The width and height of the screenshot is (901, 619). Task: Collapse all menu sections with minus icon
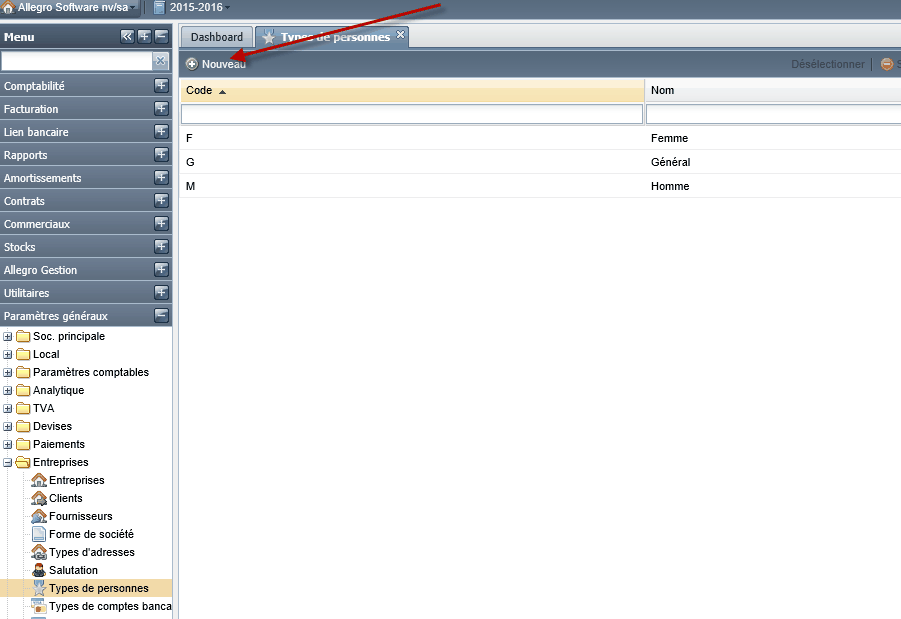[161, 37]
